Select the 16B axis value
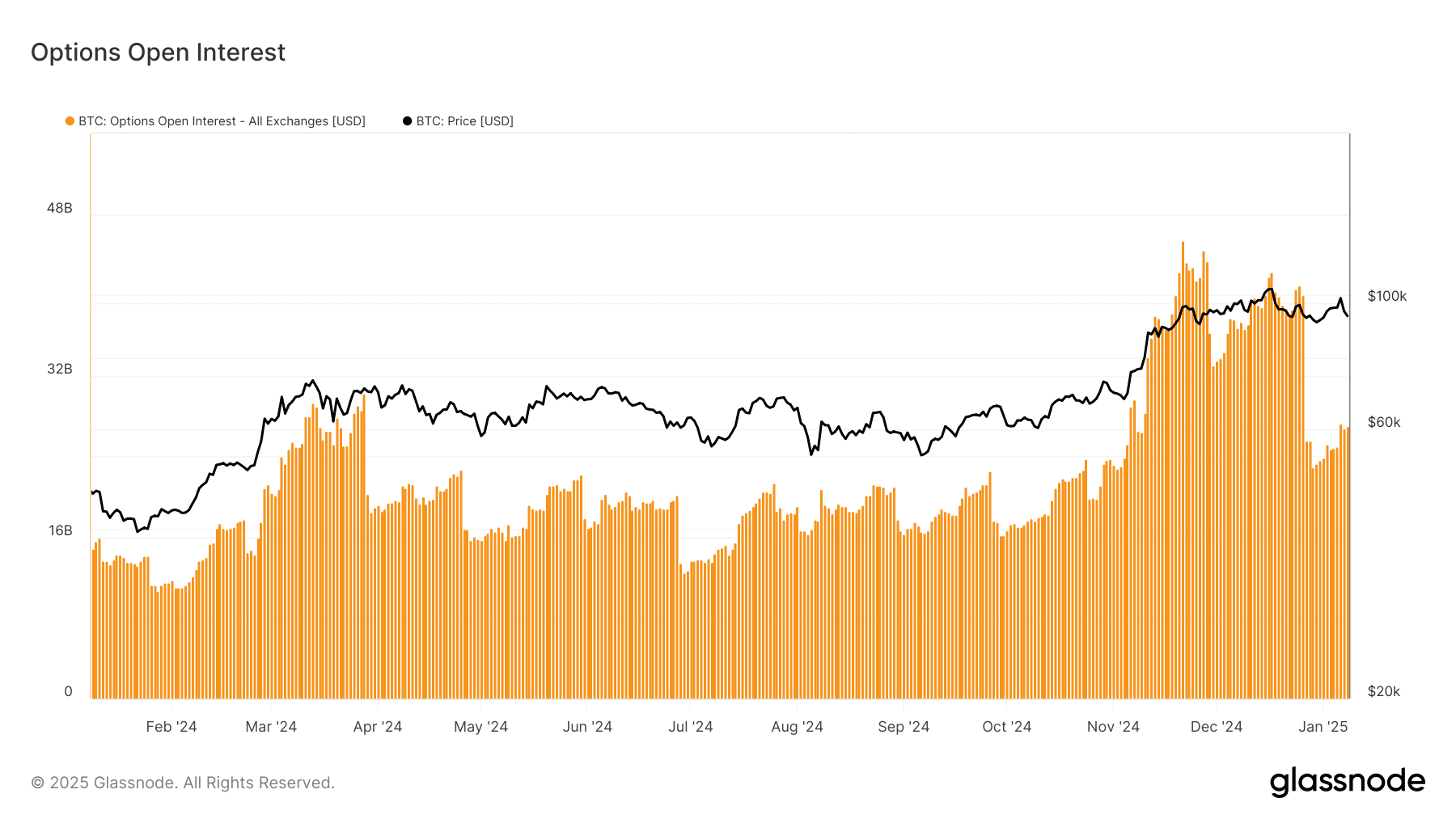The height and width of the screenshot is (819, 1456). [61, 530]
